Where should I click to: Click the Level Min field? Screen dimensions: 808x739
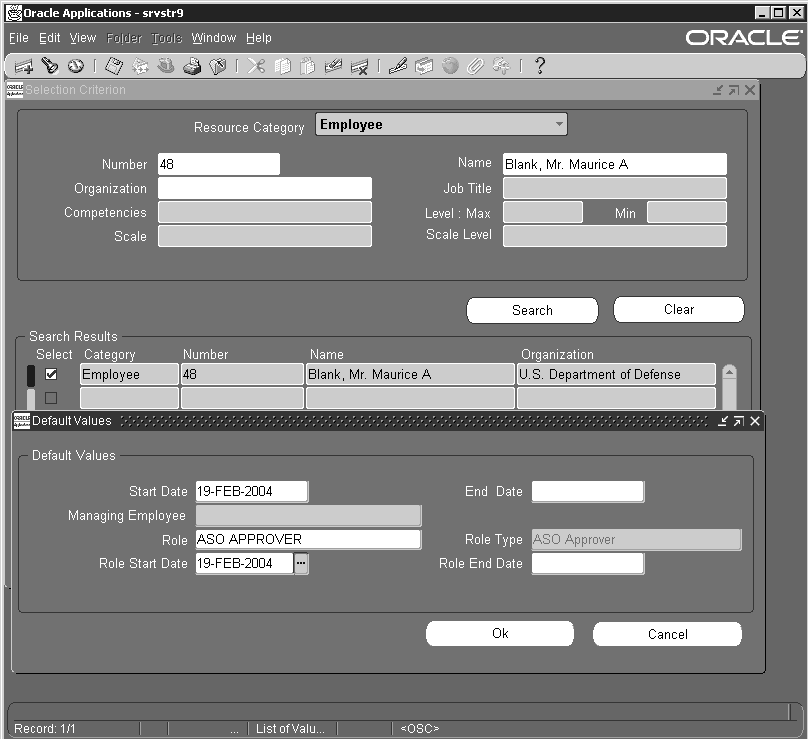pyautogui.click(x=687, y=212)
